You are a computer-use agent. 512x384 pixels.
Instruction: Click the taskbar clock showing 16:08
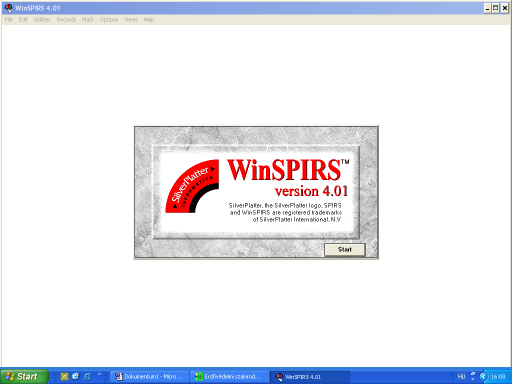498,377
